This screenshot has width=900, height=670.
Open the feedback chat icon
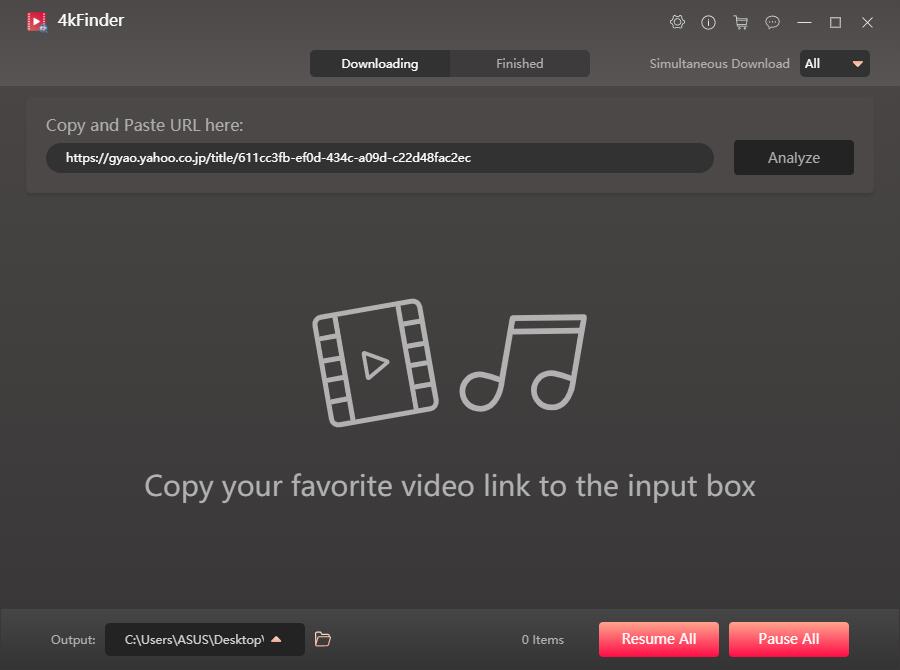pyautogui.click(x=772, y=22)
